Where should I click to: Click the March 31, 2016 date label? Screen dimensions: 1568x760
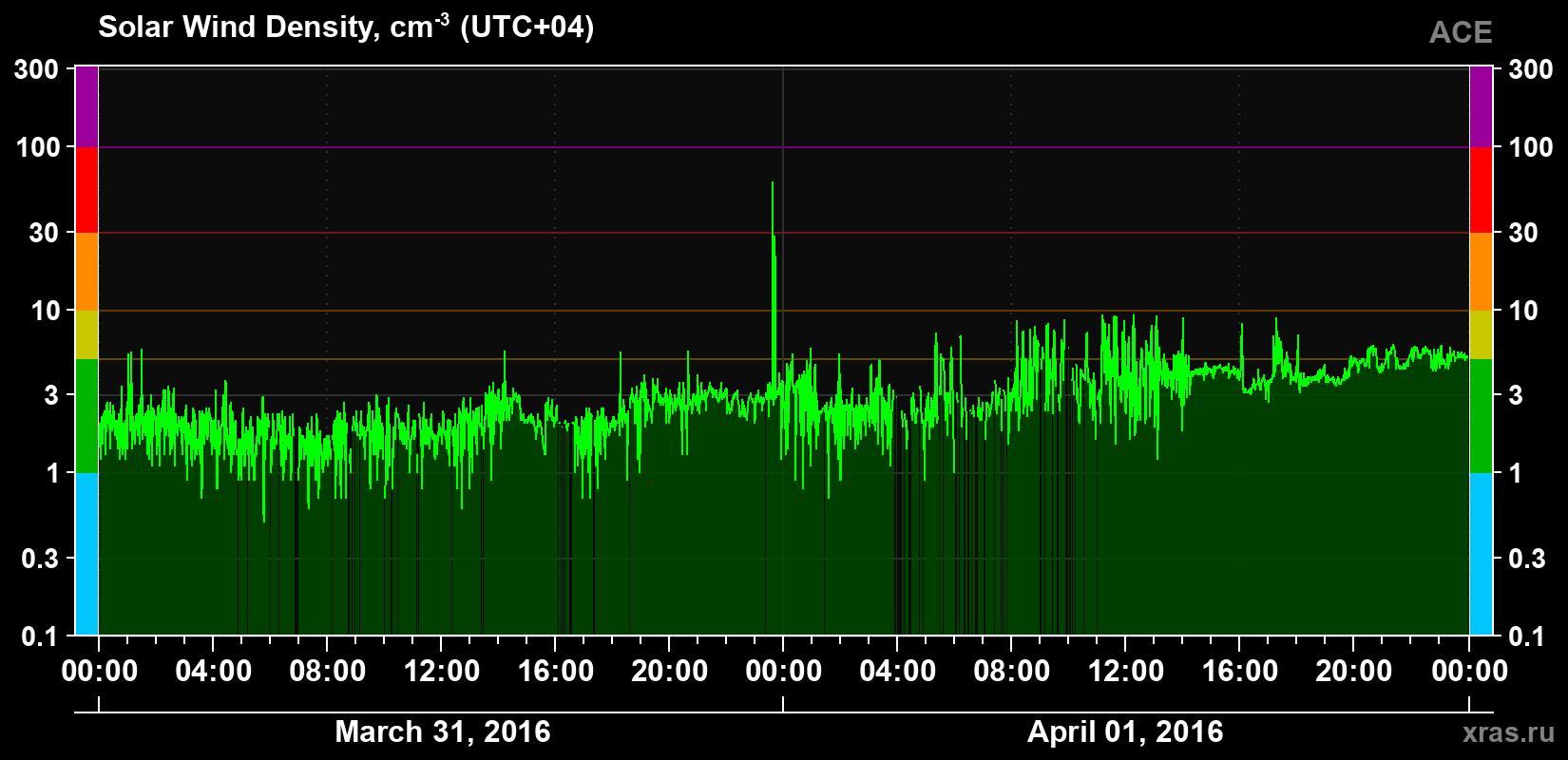pos(443,731)
